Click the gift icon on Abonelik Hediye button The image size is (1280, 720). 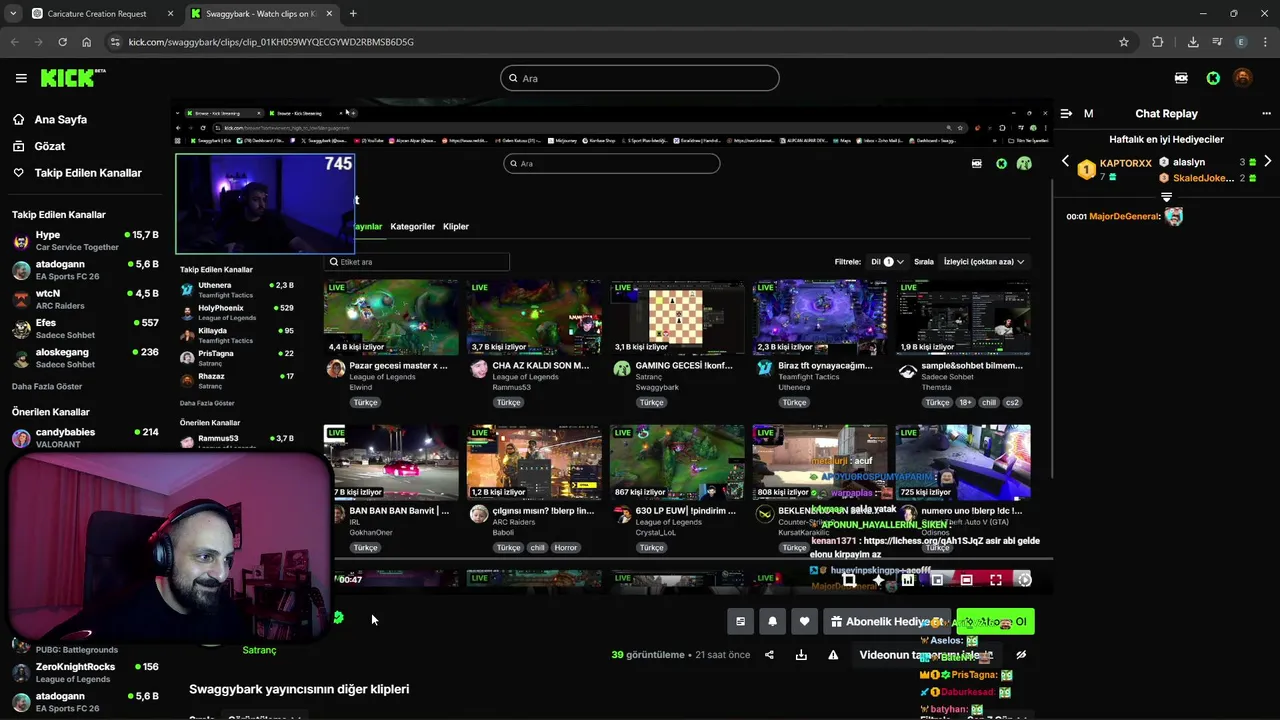click(x=836, y=621)
